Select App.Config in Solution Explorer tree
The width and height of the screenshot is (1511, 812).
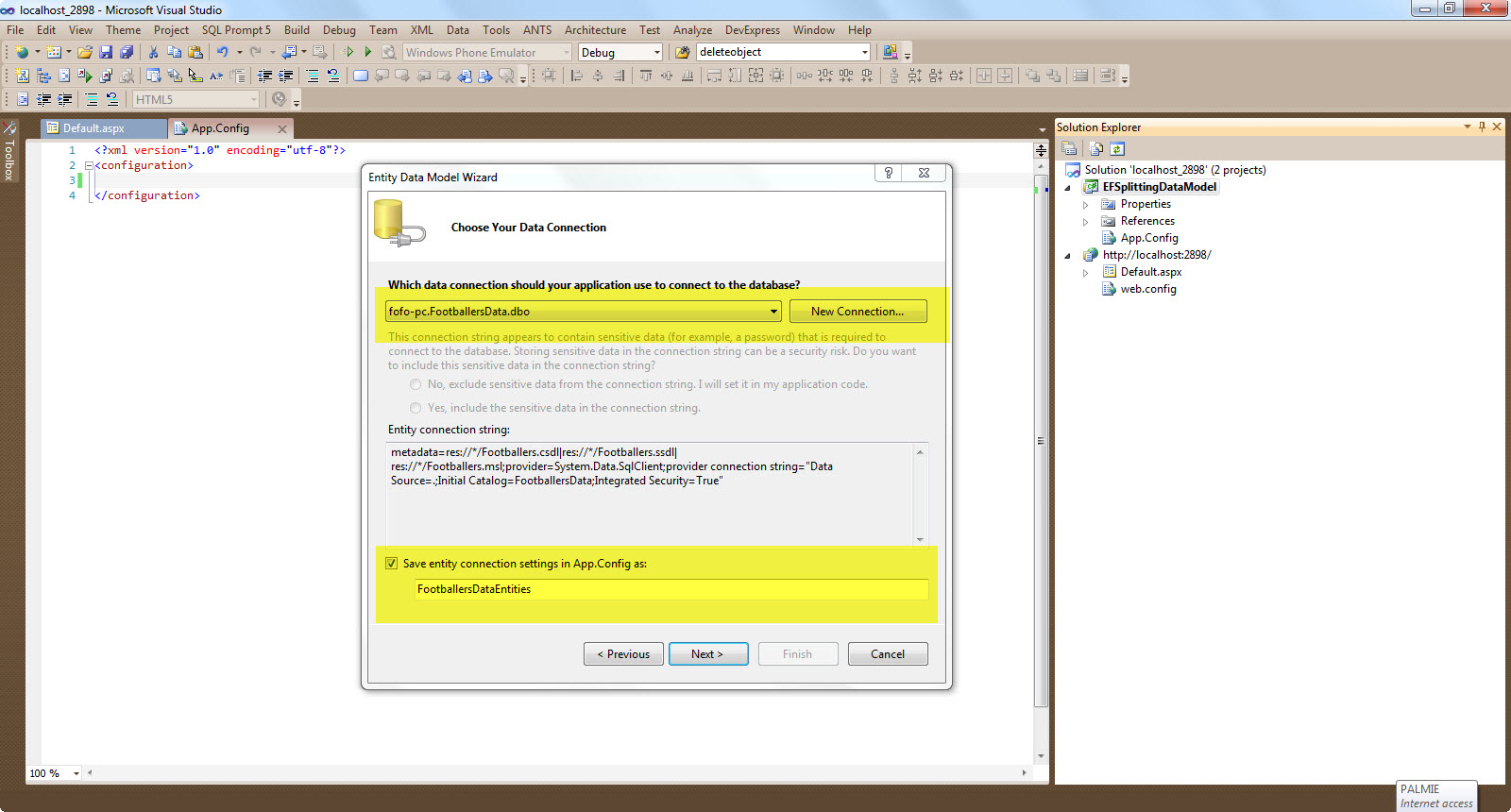click(x=1149, y=238)
